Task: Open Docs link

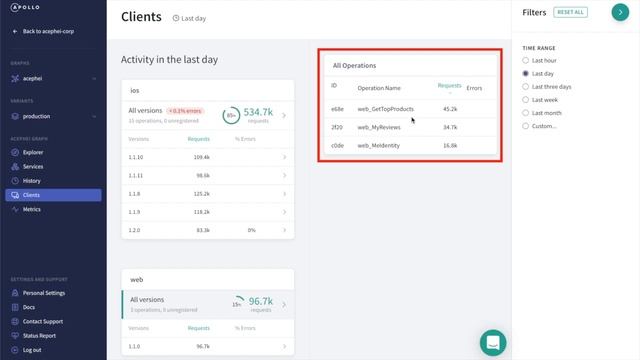Action: [x=29, y=307]
